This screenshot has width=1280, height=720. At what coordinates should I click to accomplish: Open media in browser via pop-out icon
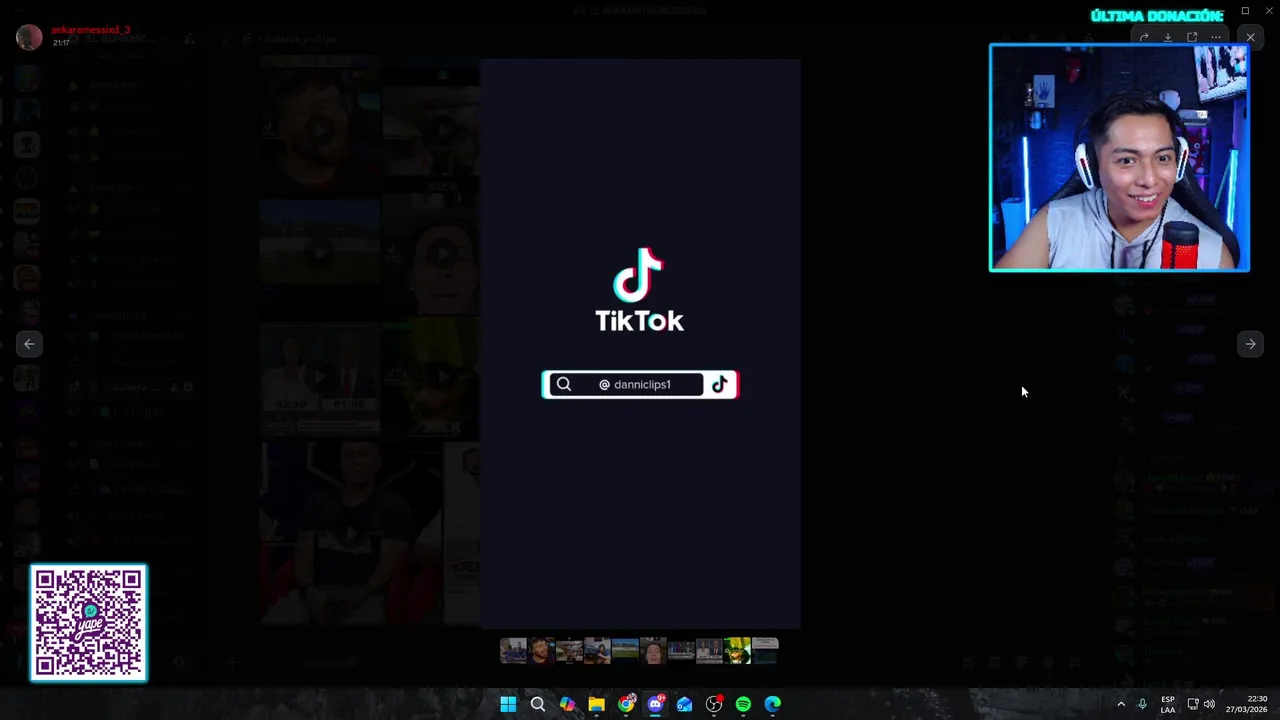pos(1192,37)
